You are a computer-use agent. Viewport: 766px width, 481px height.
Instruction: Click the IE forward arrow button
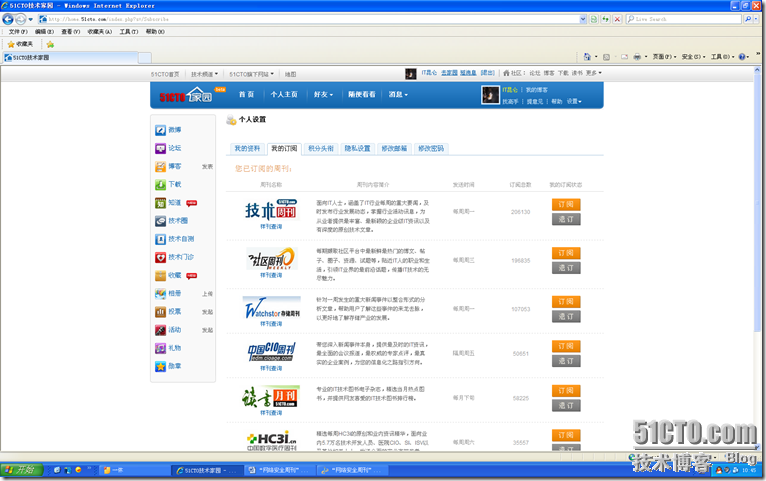pos(21,19)
